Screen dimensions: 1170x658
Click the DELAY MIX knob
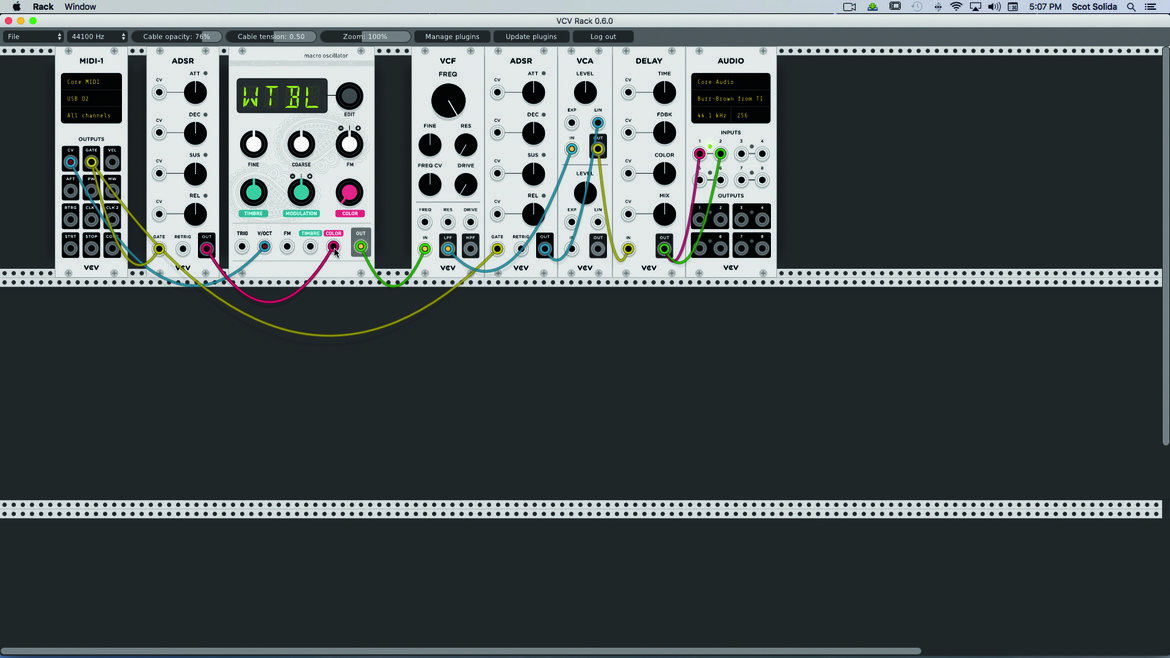coord(664,214)
